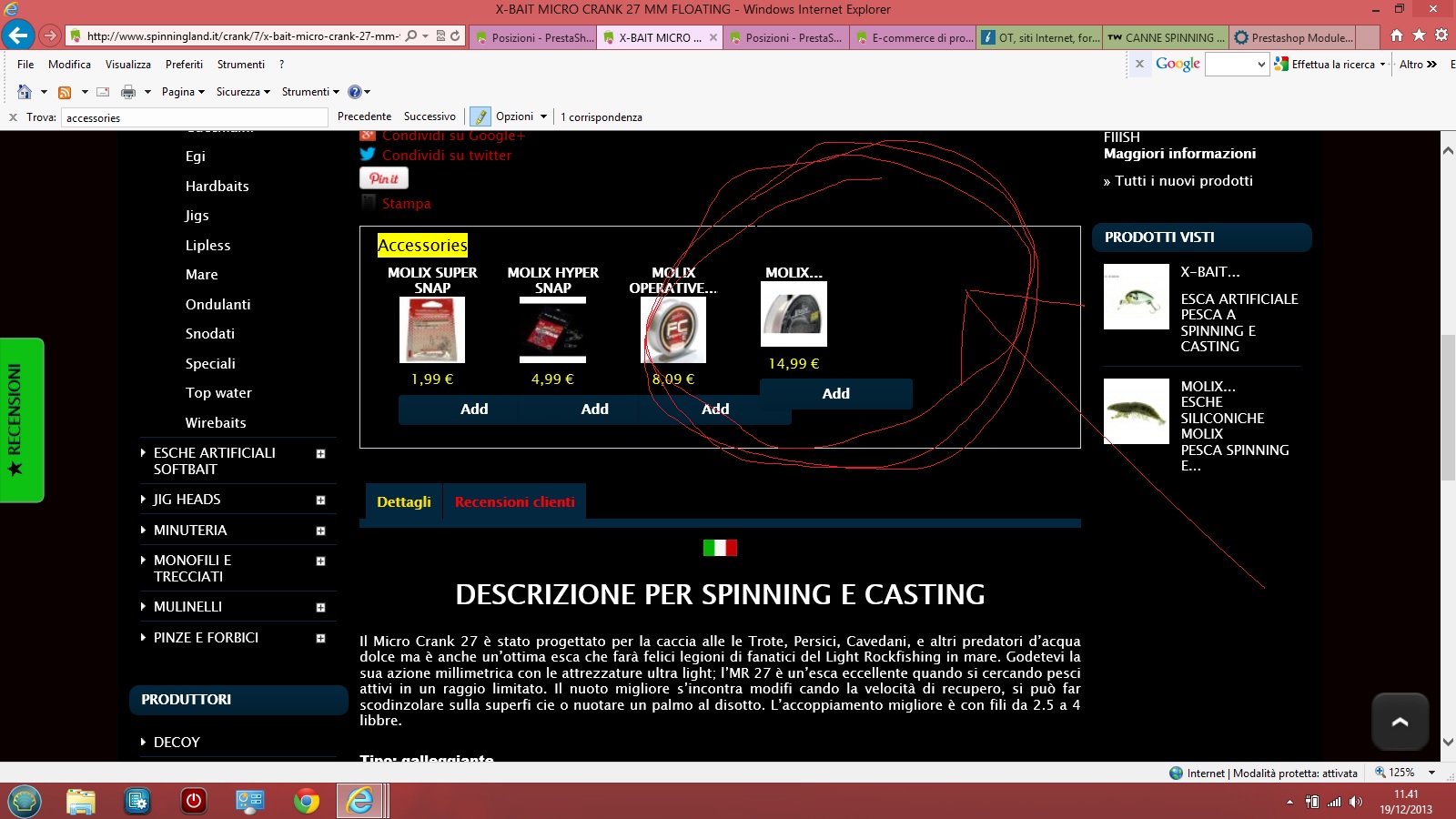Open the Wirebaits category link

pos(216,423)
